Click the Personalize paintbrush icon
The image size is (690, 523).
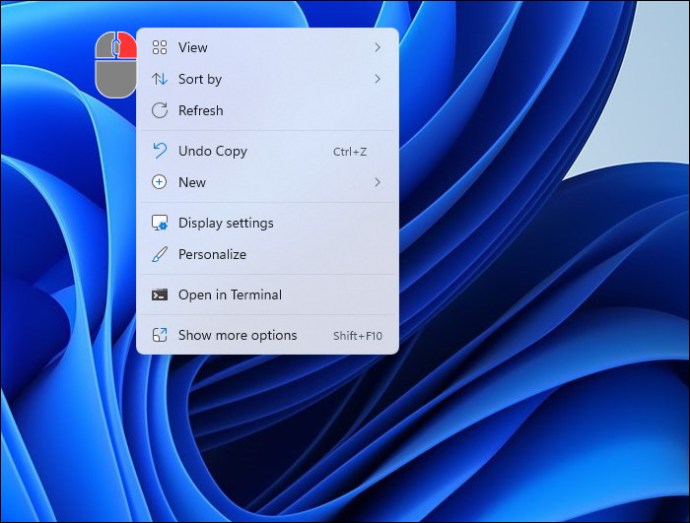[x=159, y=254]
